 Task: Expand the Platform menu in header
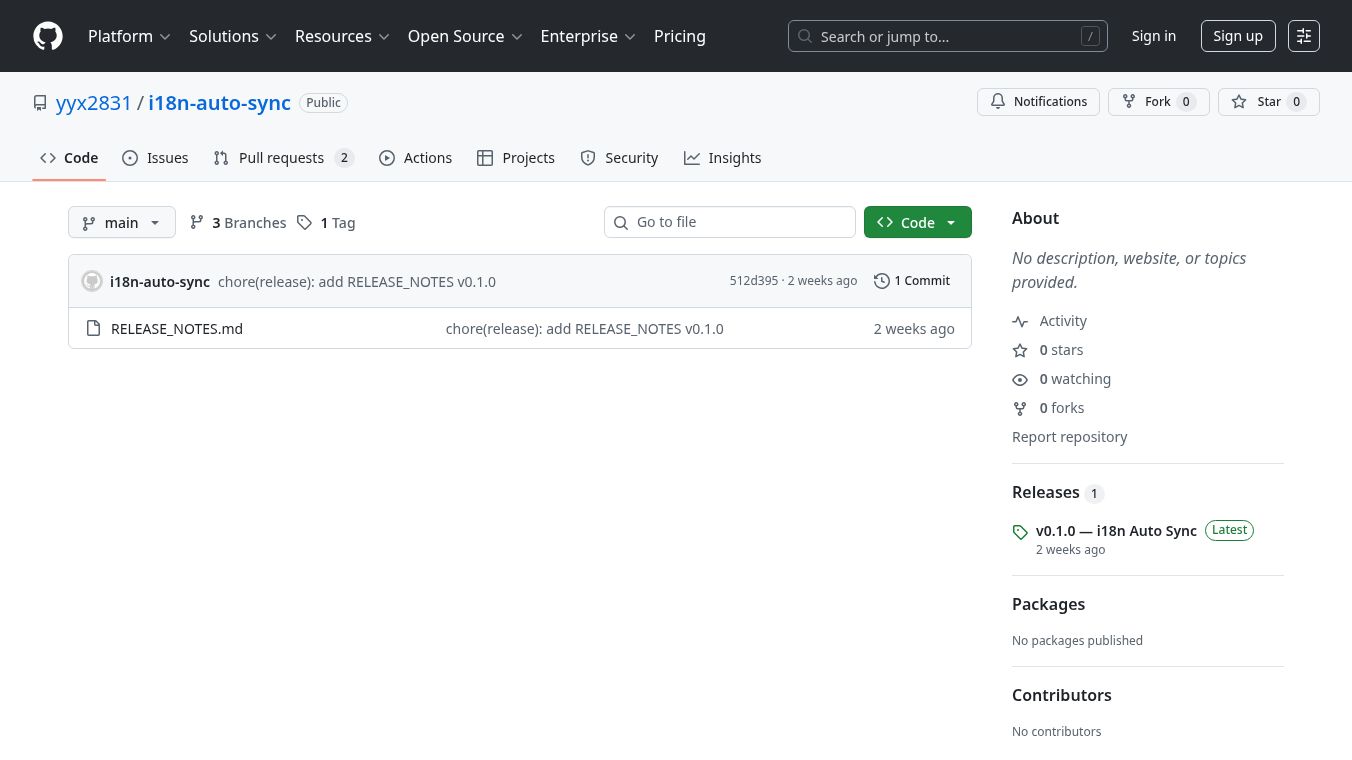129,36
